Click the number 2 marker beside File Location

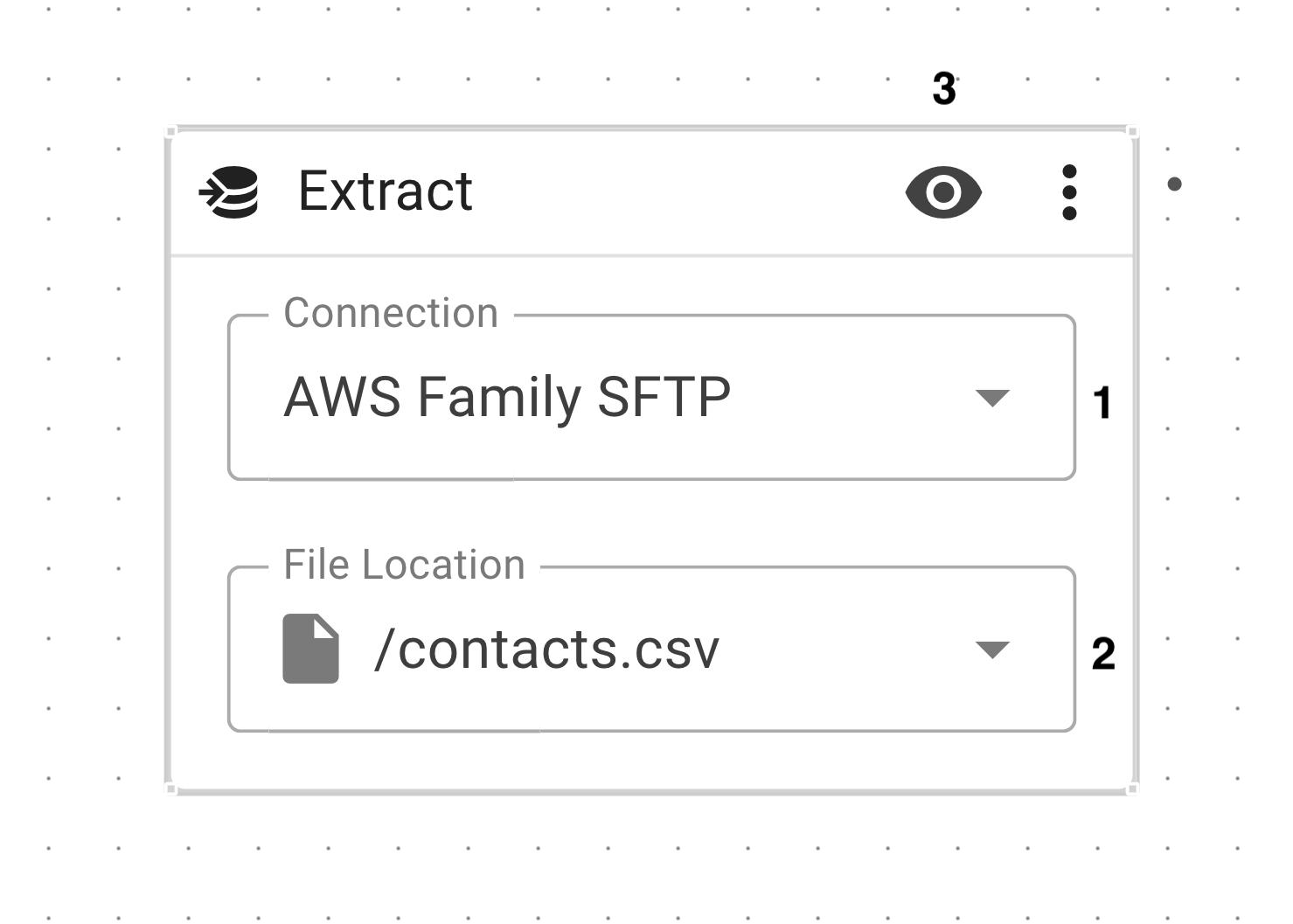coord(1103,654)
